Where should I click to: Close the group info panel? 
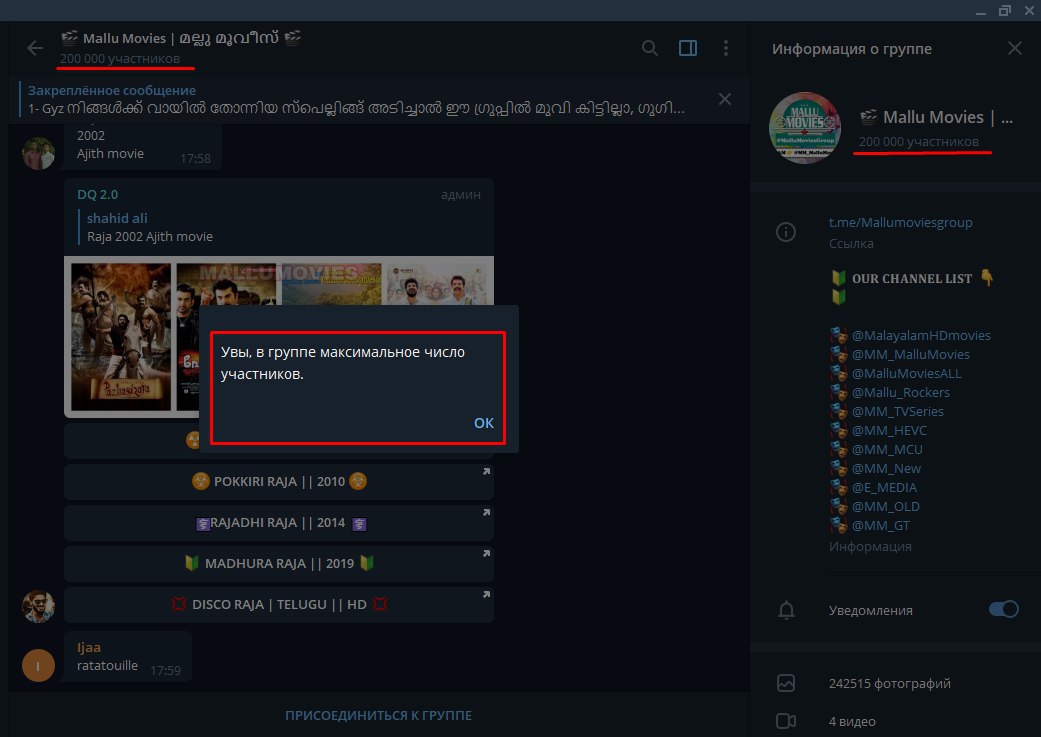tap(1014, 48)
